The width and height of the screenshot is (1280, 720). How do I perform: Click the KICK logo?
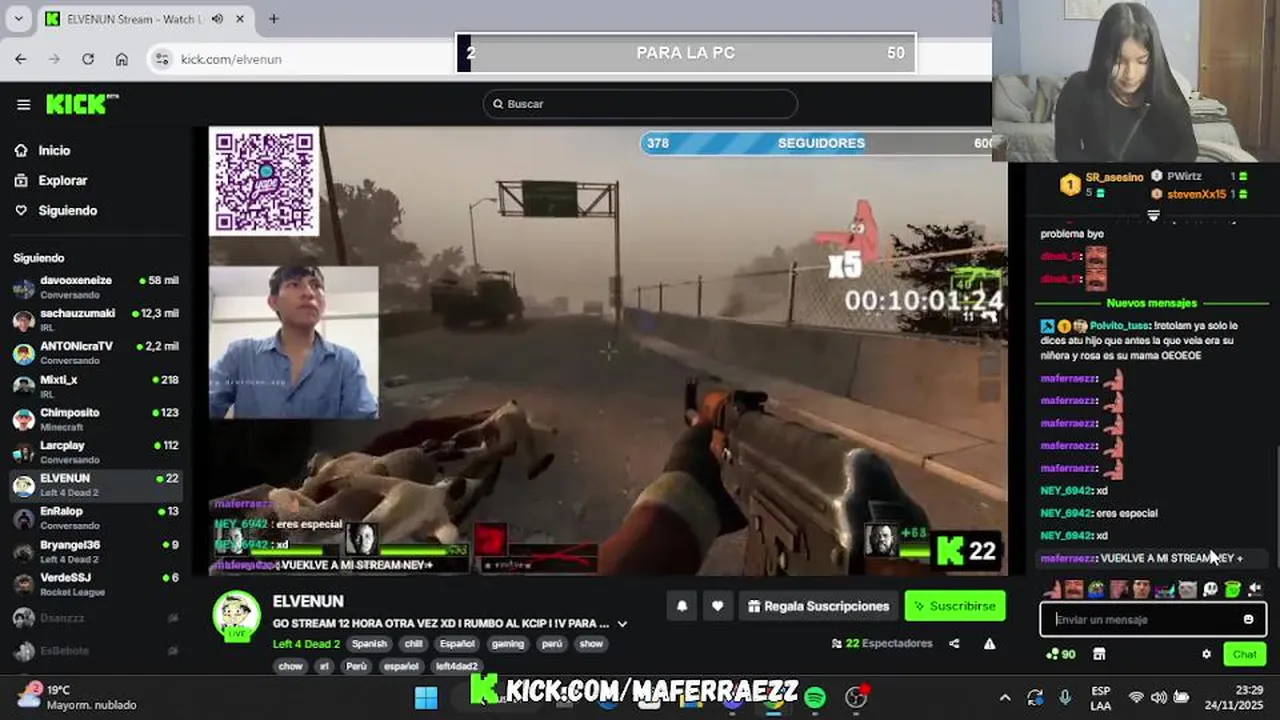(x=81, y=103)
